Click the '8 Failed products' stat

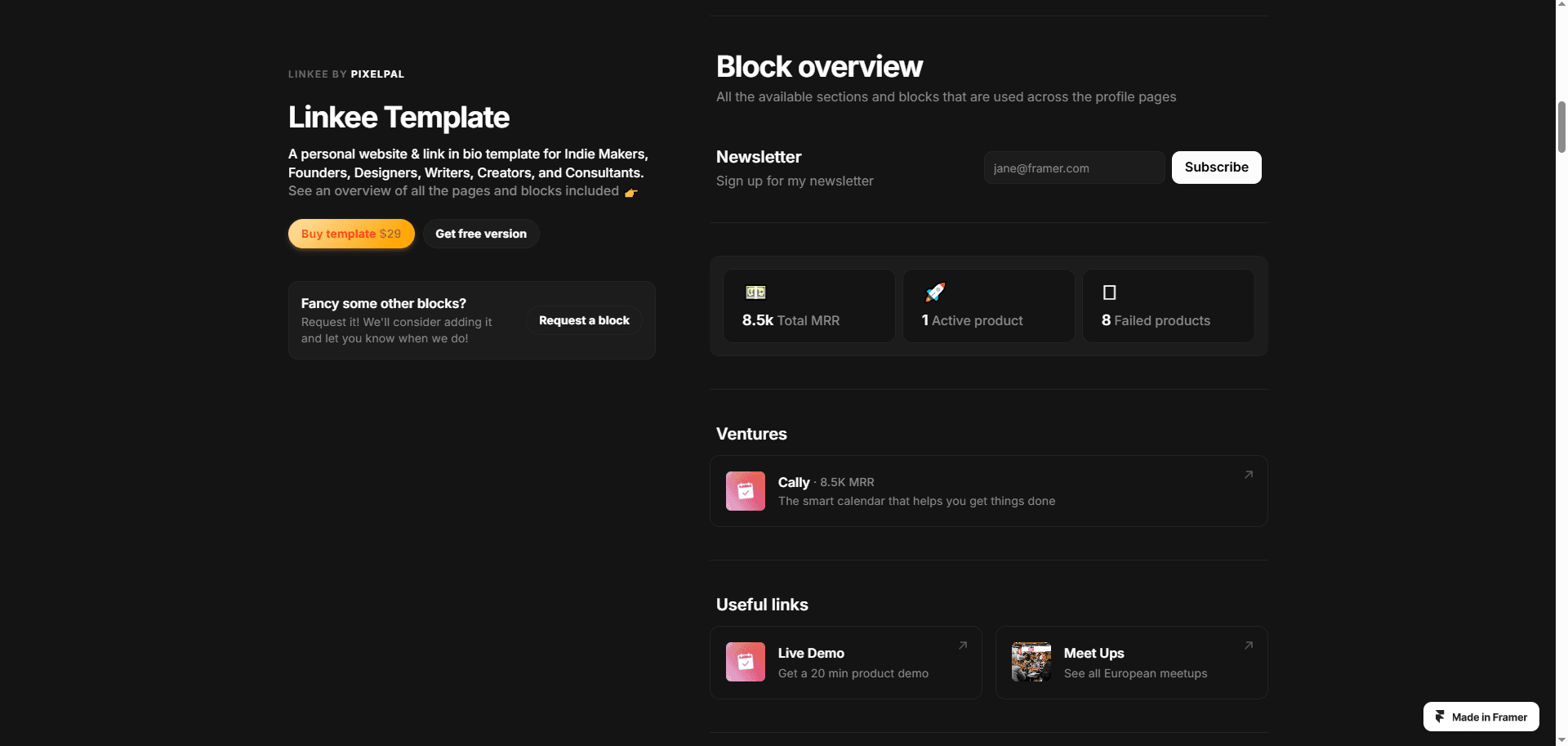point(1156,320)
